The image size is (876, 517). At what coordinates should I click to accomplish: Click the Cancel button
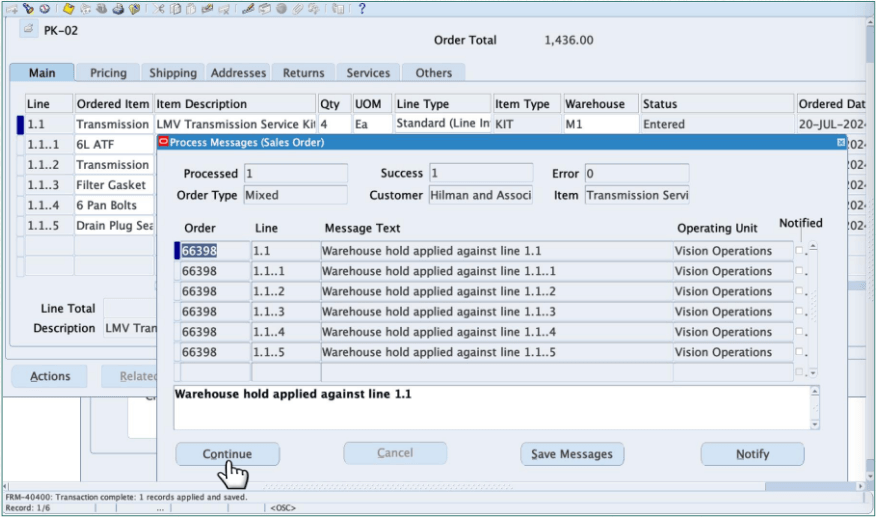[x=395, y=453]
